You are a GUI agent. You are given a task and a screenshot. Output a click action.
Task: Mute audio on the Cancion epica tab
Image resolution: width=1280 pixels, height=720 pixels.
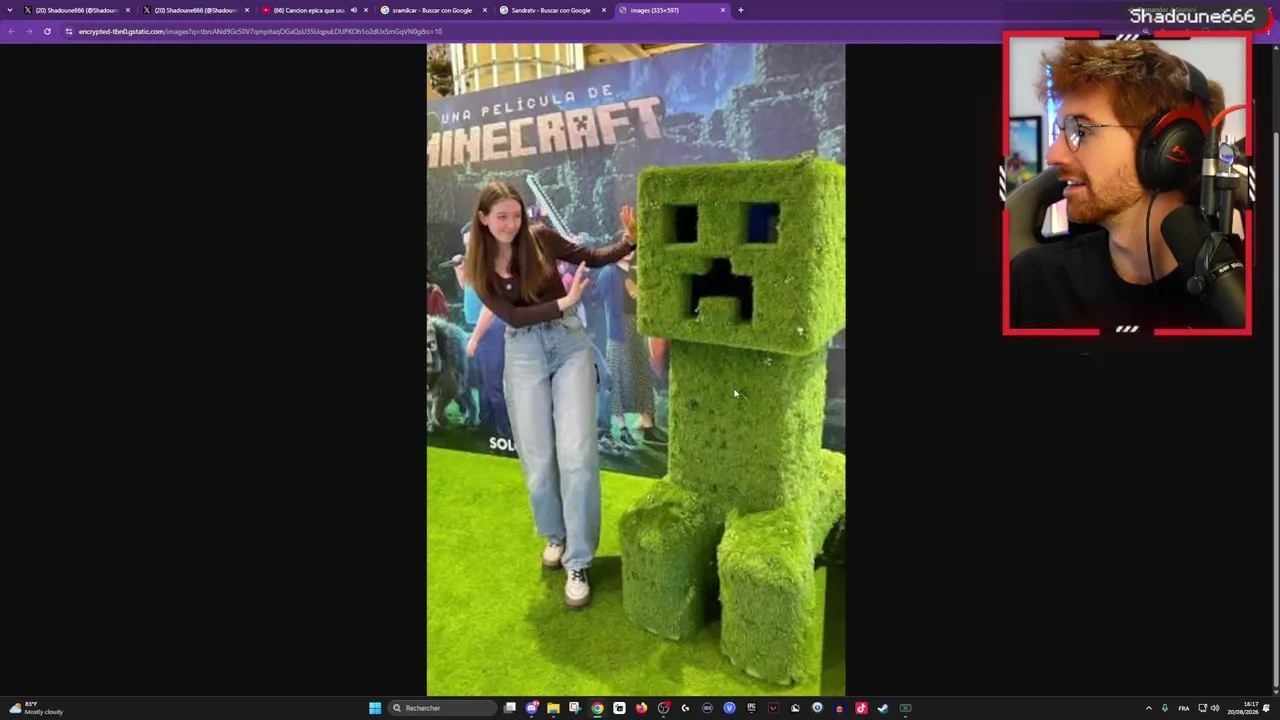(x=353, y=10)
